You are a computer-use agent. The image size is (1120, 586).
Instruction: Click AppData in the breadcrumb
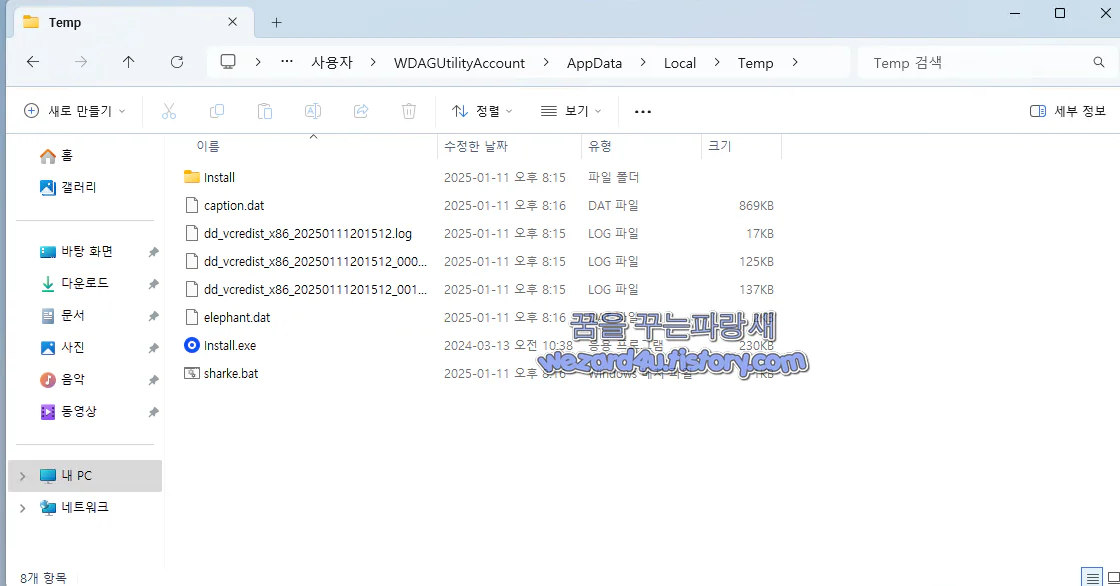[594, 63]
